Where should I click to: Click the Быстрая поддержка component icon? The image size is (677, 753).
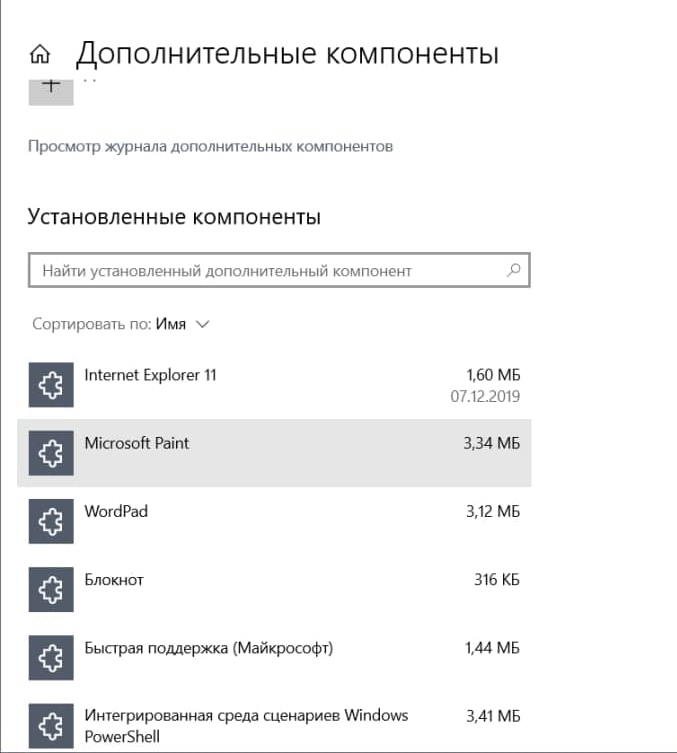point(51,658)
